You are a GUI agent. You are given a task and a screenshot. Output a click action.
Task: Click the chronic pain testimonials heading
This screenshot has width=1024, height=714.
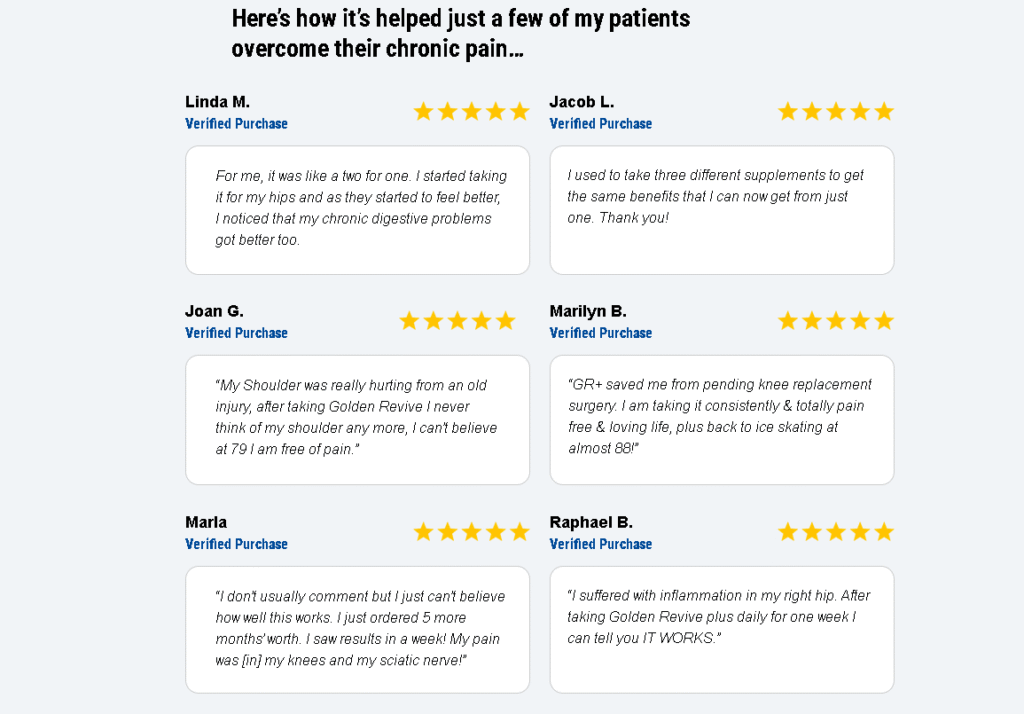[460, 33]
